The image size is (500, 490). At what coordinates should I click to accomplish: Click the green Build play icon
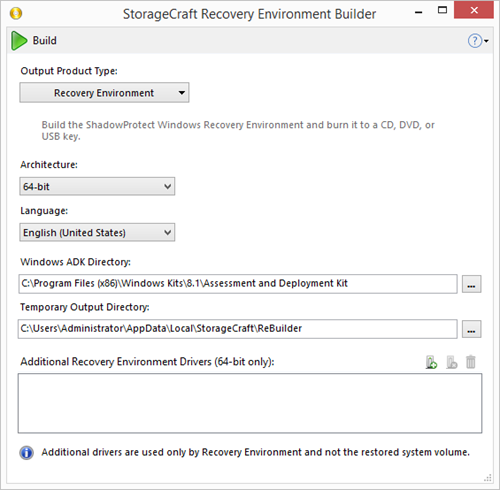click(x=19, y=41)
